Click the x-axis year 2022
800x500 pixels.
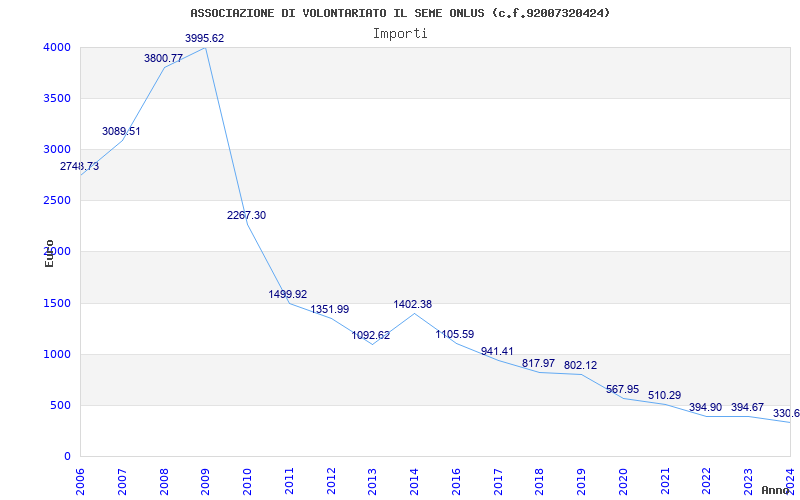click(x=707, y=482)
